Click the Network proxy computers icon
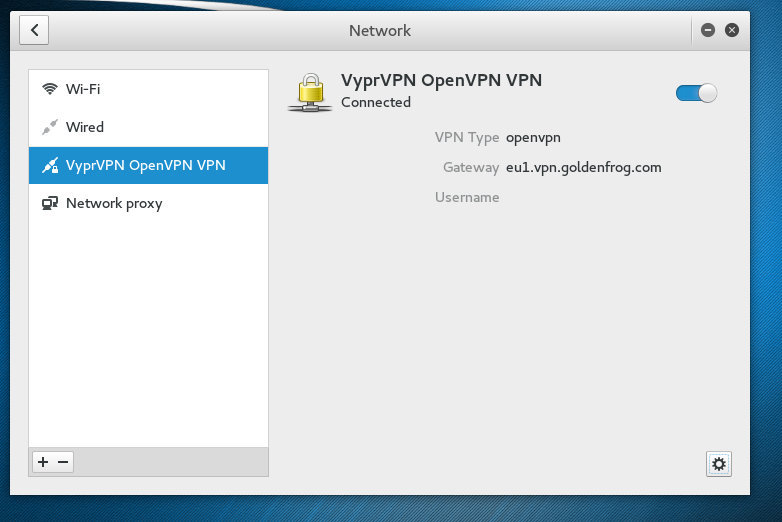Screen dimensions: 782x522 (50, 203)
